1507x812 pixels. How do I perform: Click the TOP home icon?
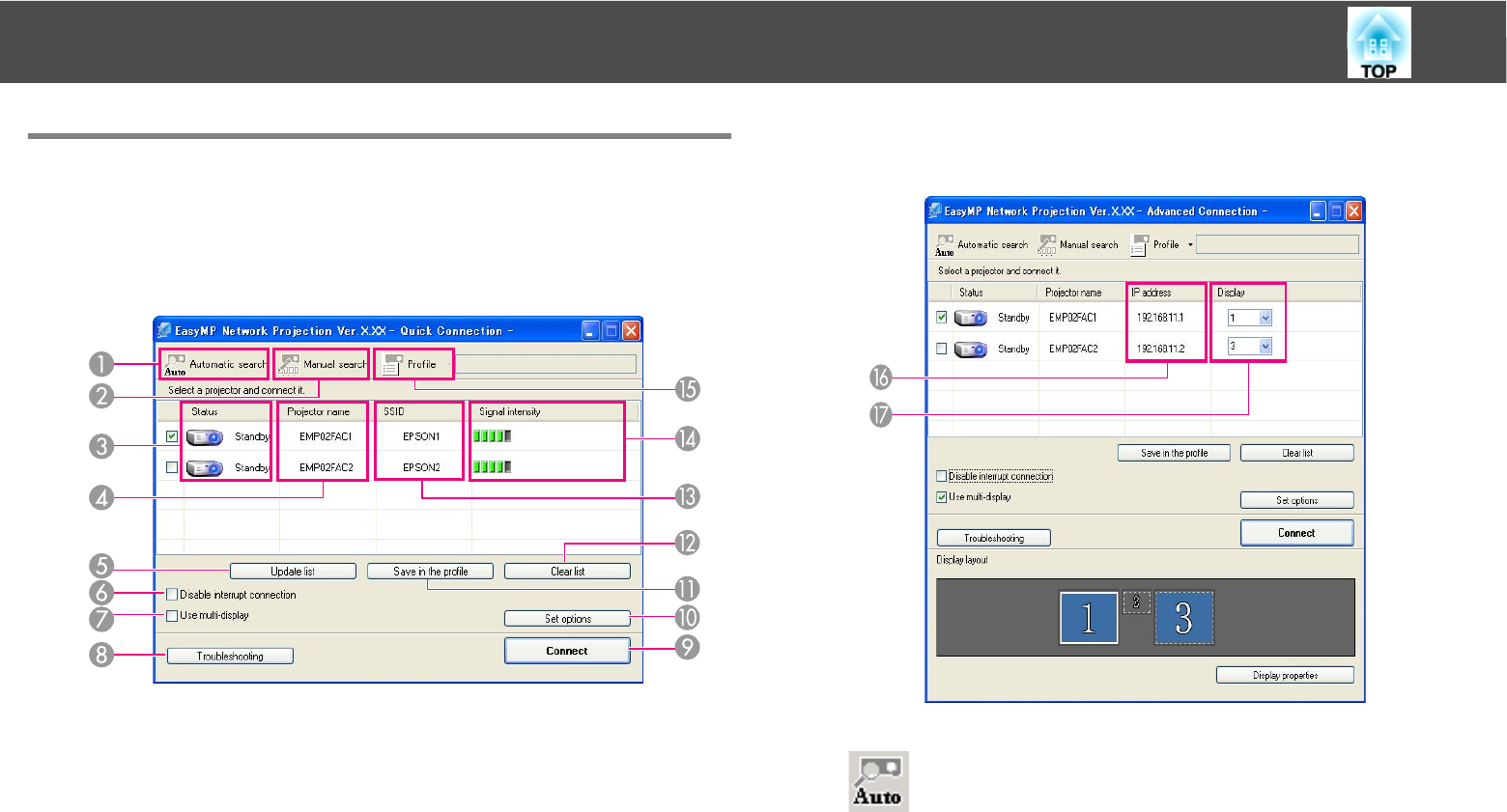(1379, 42)
